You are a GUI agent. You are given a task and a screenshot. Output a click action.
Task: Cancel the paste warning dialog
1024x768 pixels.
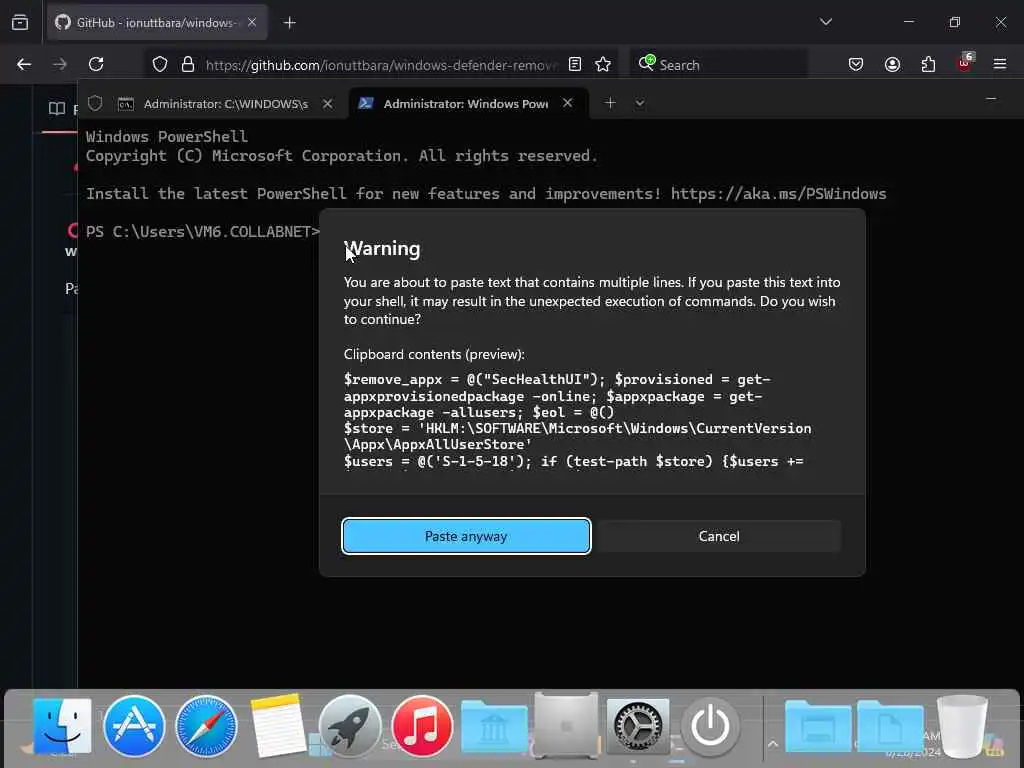click(x=718, y=536)
